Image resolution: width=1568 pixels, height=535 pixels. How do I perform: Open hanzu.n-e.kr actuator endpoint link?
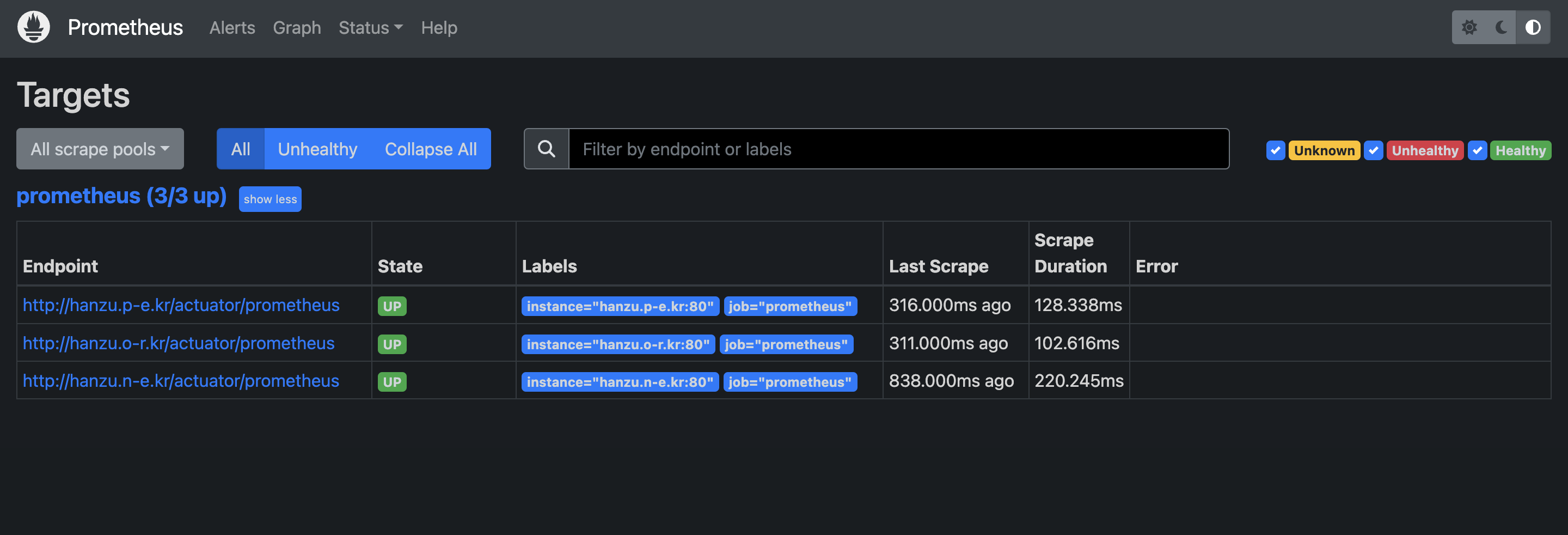tap(181, 381)
